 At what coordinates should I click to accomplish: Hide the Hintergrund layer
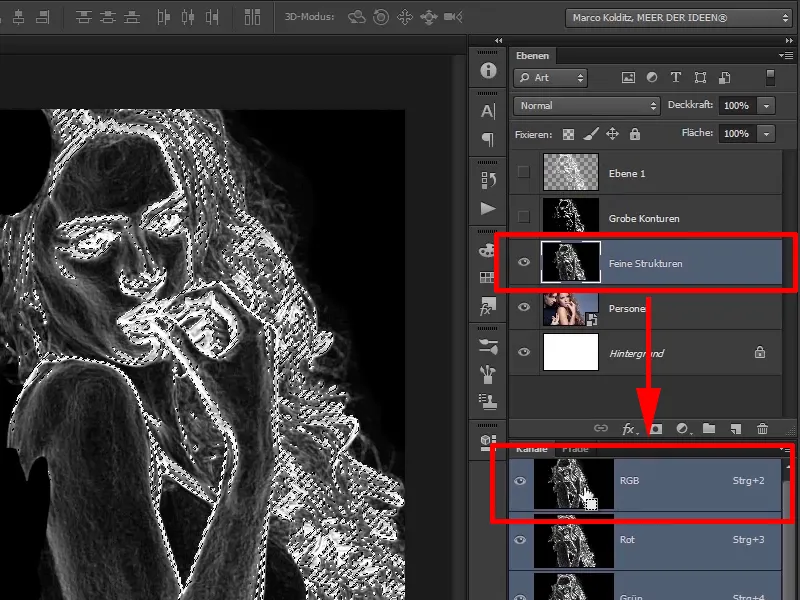coord(523,352)
